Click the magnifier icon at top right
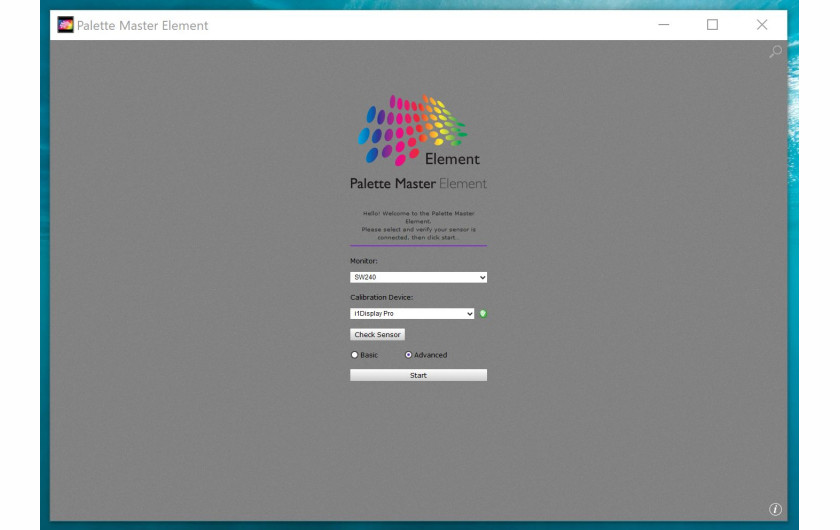Viewport: 840px width, 530px height. tap(775, 51)
